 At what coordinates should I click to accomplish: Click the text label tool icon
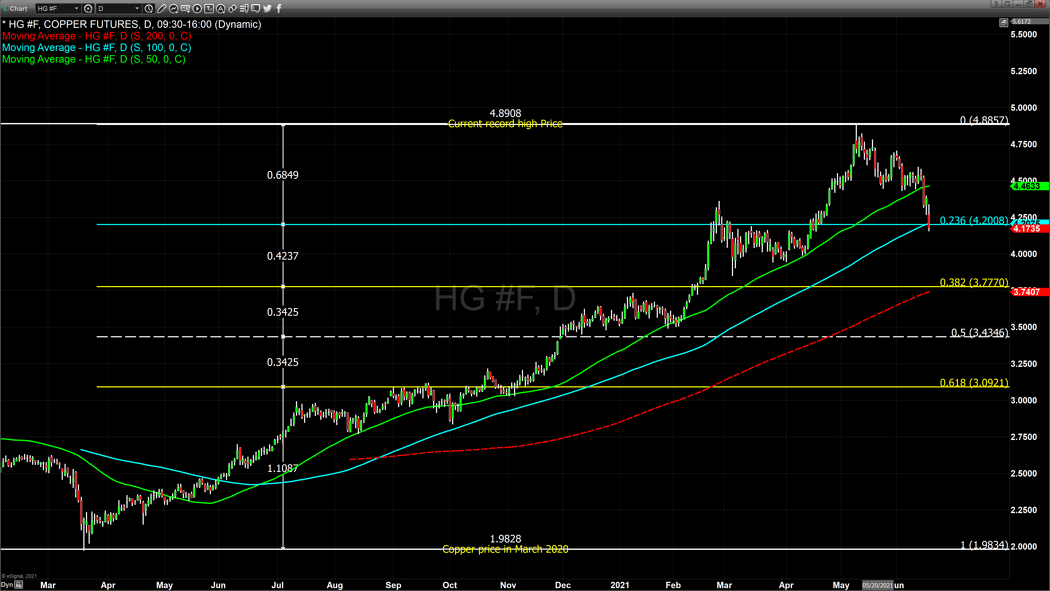(x=209, y=9)
